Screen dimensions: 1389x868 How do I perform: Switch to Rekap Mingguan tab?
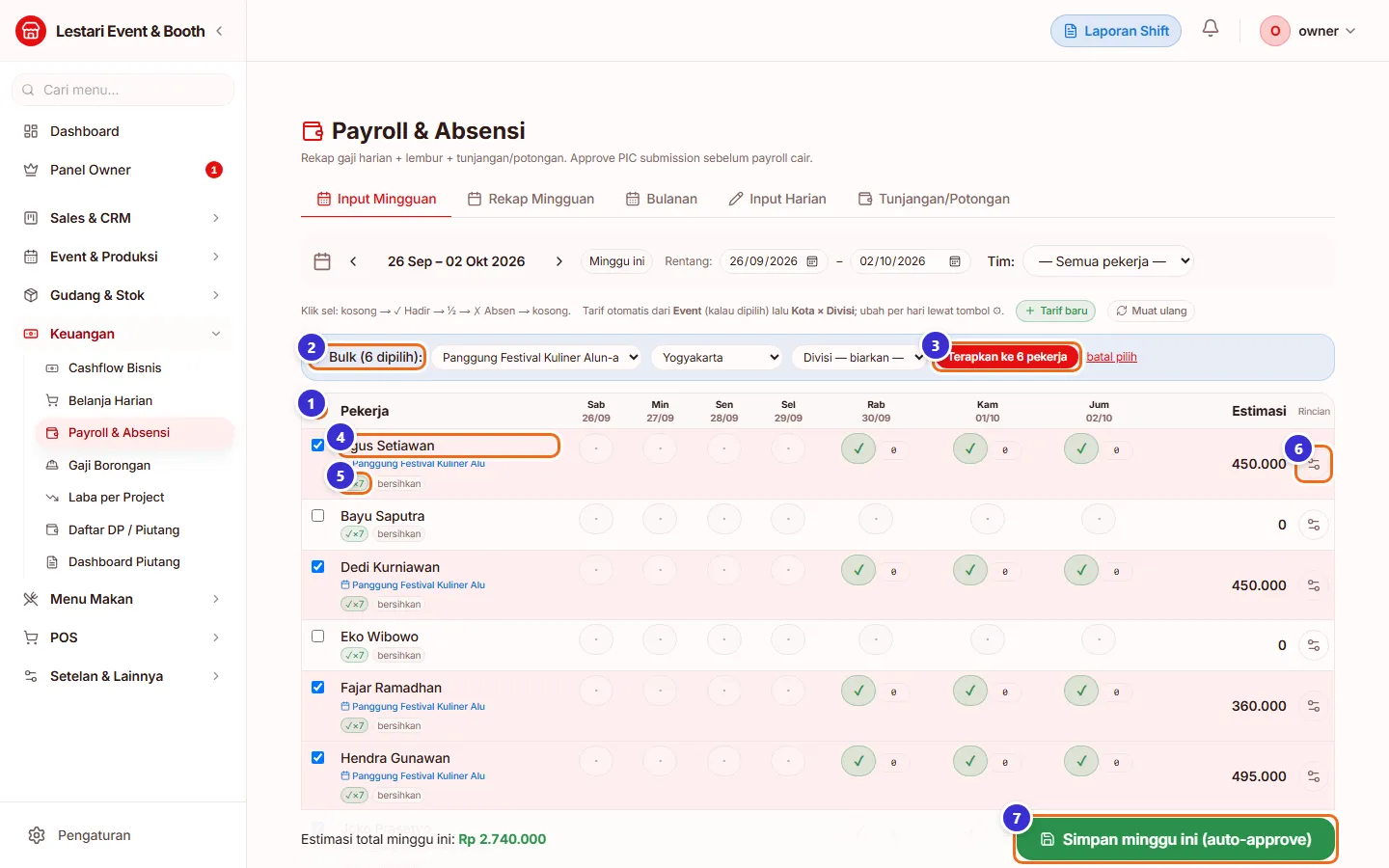coord(531,199)
